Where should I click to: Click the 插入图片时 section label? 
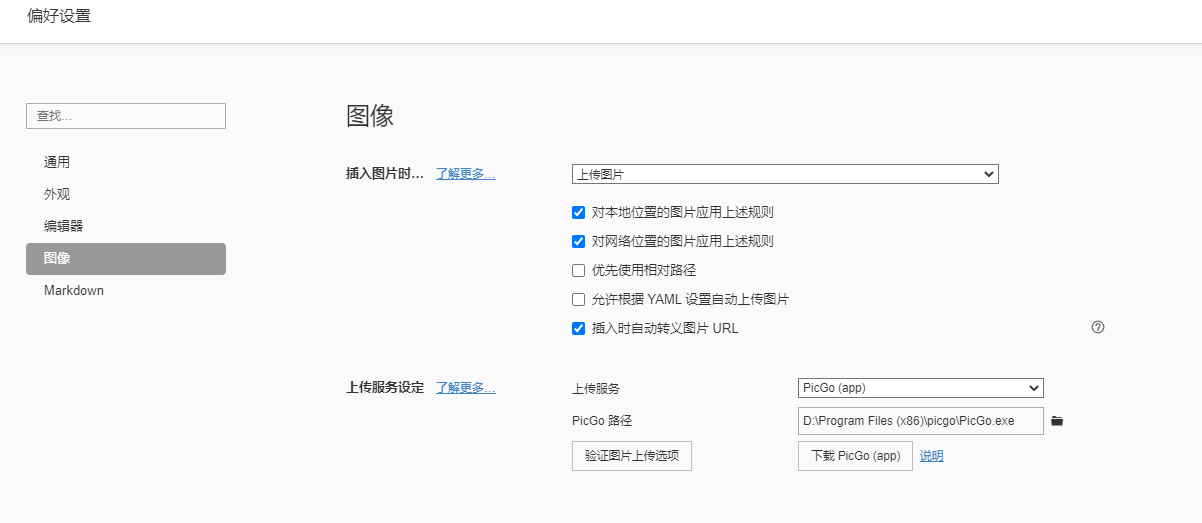point(385,174)
